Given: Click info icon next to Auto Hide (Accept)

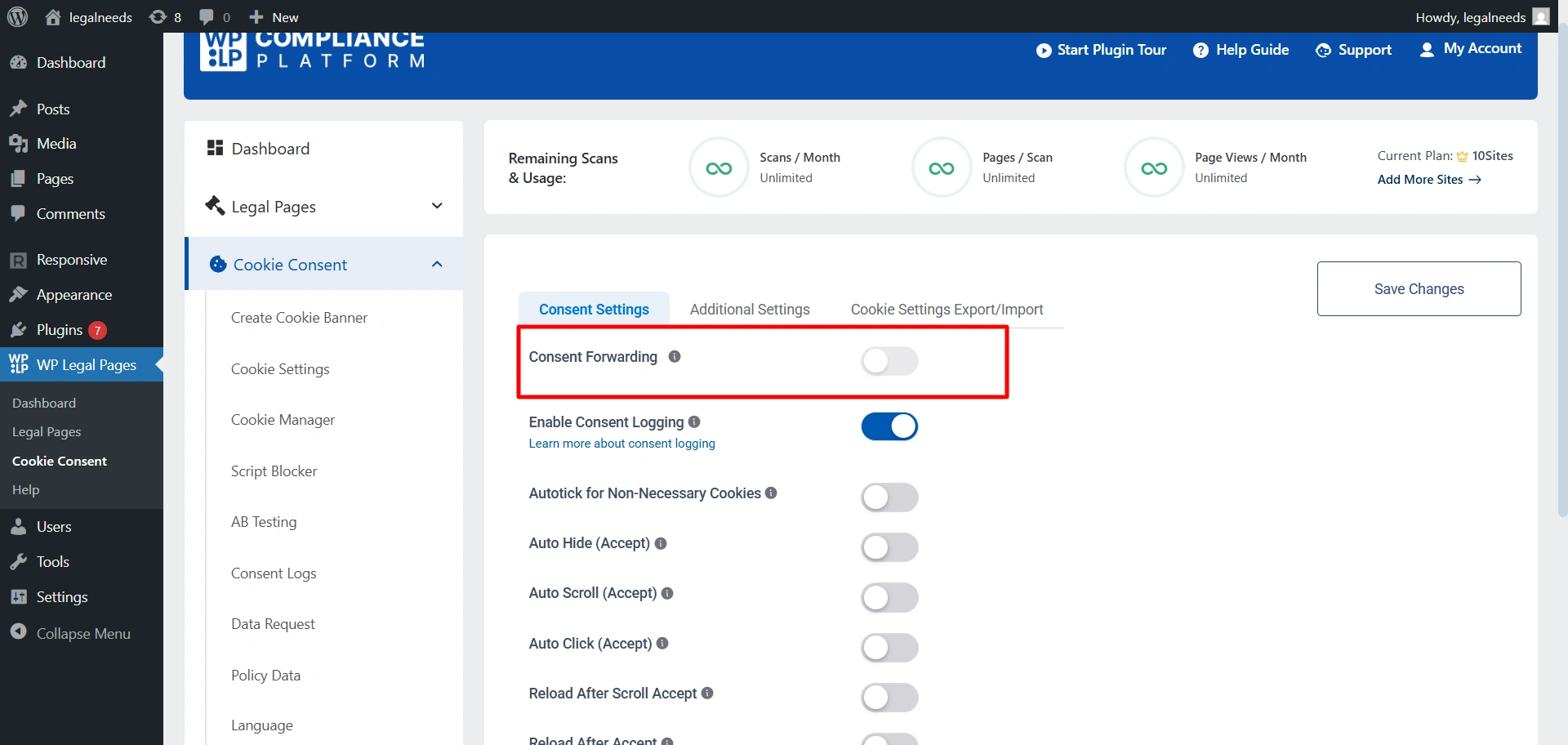Looking at the screenshot, I should click(661, 543).
